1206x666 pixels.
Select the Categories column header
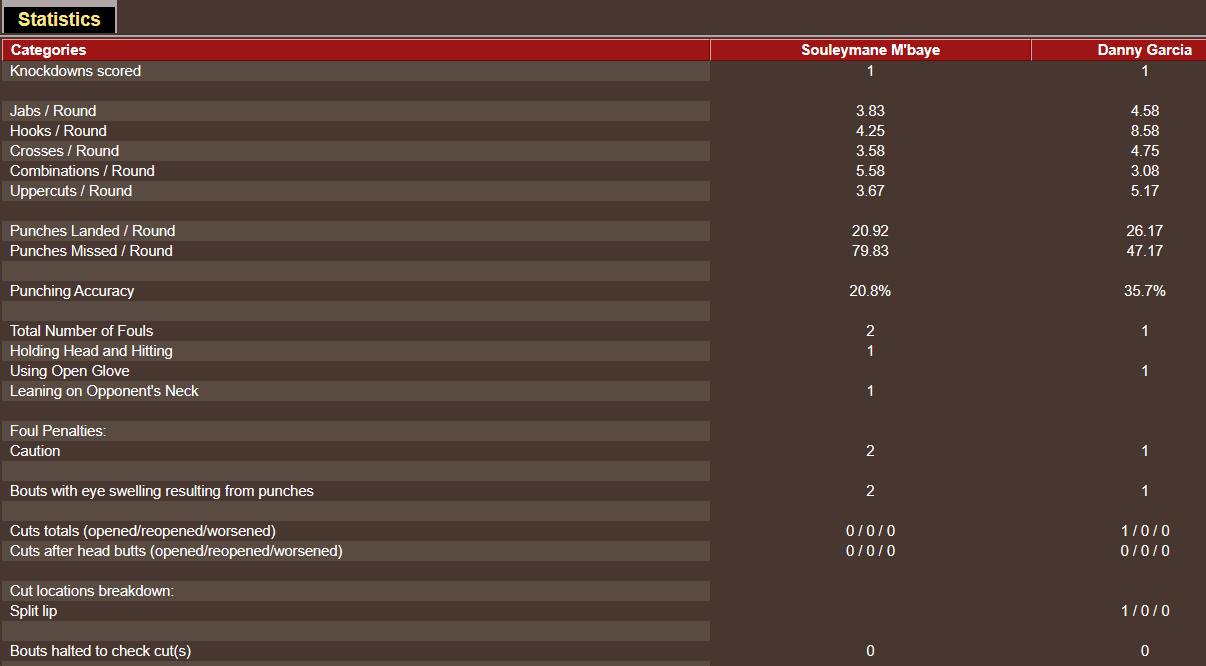pyautogui.click(x=48, y=50)
